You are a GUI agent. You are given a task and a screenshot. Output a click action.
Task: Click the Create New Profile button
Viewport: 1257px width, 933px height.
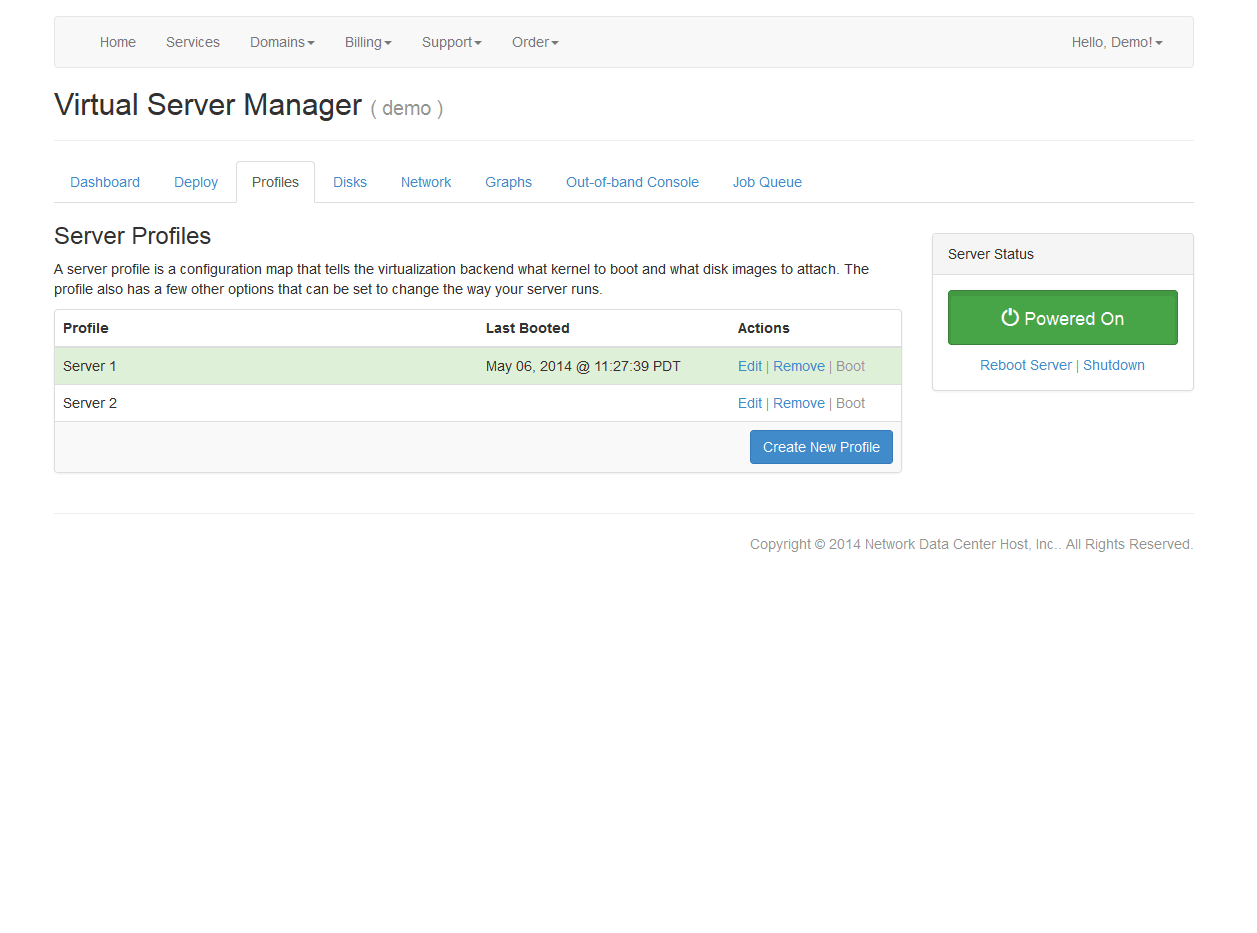tap(821, 447)
